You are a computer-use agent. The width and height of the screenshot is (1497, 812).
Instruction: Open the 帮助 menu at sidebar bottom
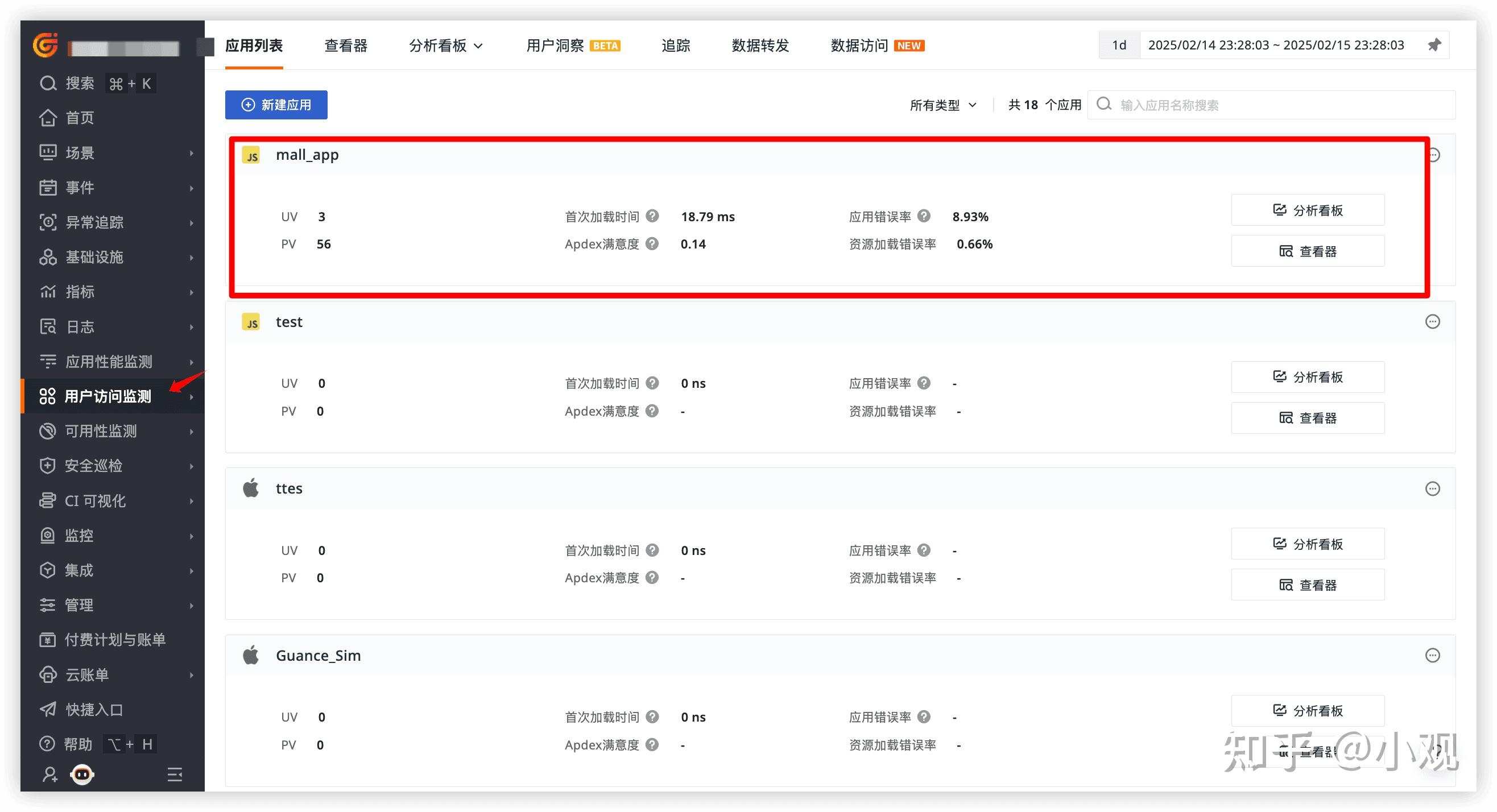pos(78,744)
